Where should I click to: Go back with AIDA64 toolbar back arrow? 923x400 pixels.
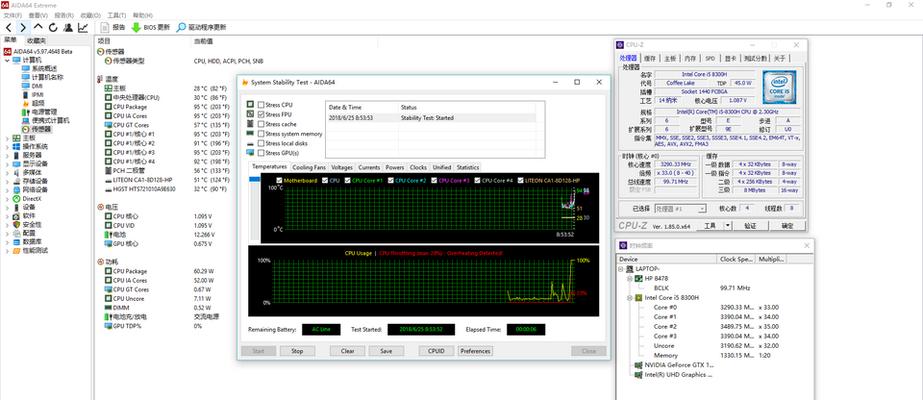click(x=9, y=27)
